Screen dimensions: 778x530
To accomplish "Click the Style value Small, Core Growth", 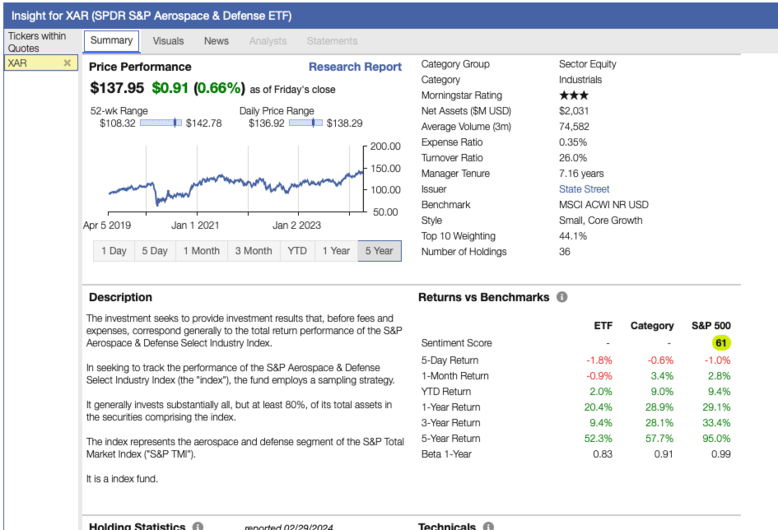I will coord(601,220).
